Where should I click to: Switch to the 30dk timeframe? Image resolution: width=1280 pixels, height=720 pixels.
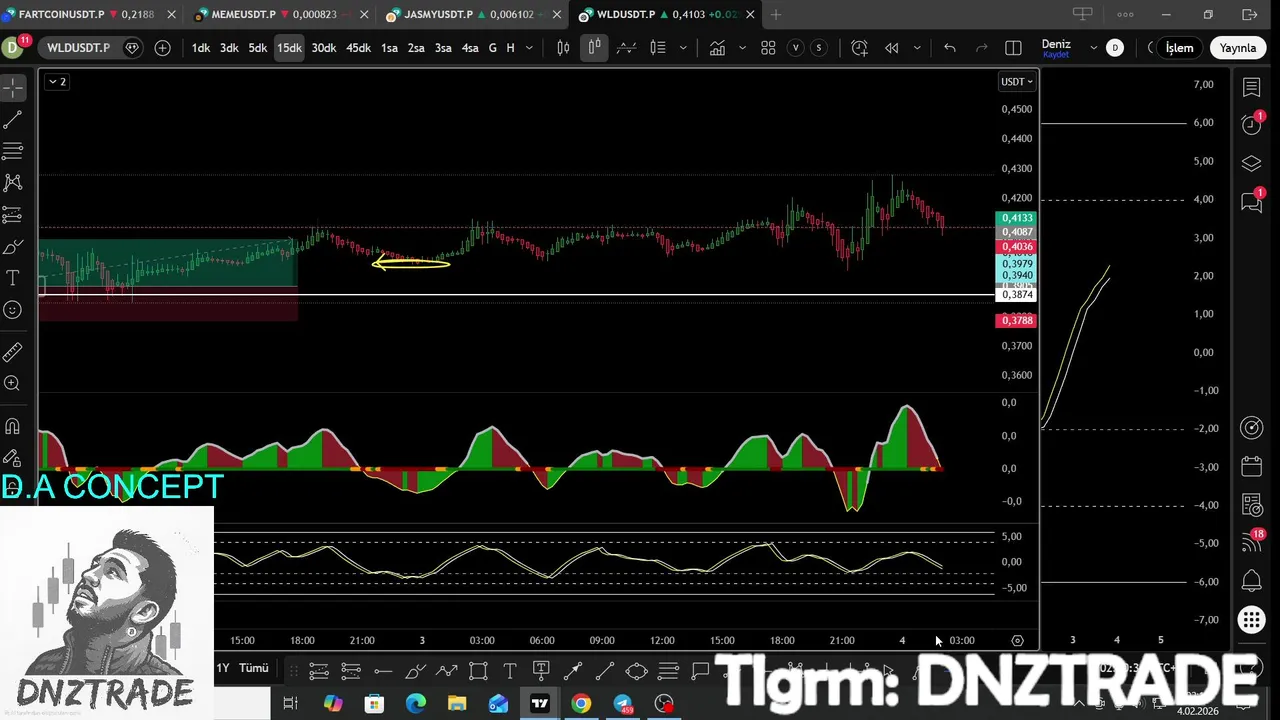click(324, 48)
